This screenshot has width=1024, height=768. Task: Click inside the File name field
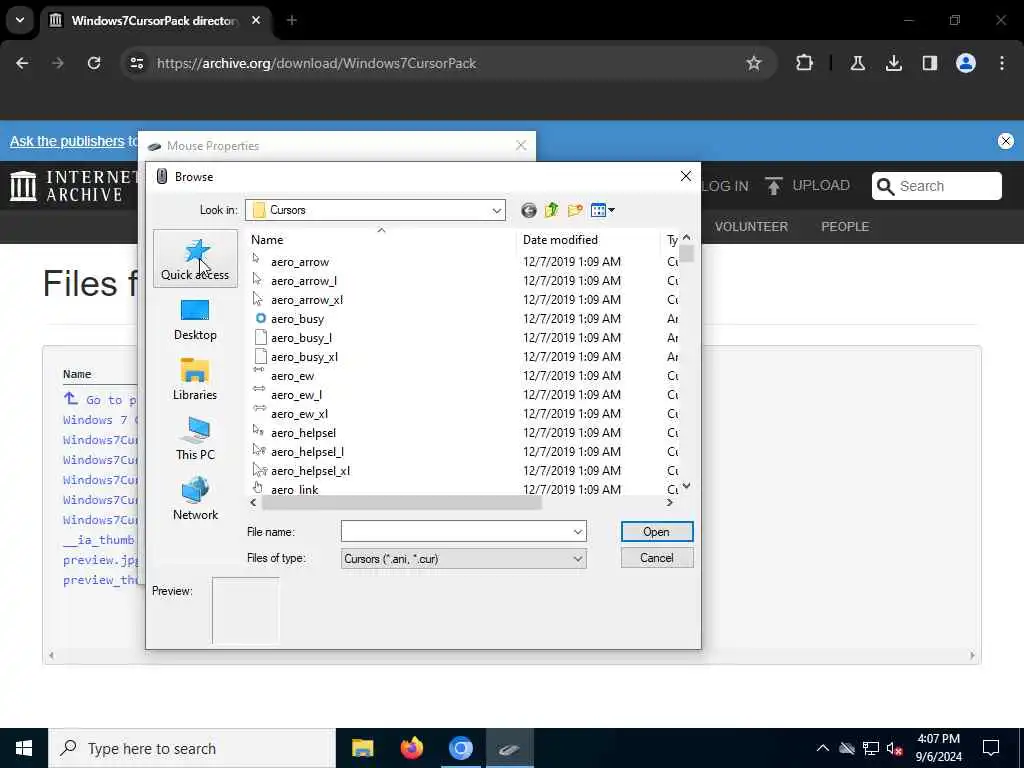[456, 532]
